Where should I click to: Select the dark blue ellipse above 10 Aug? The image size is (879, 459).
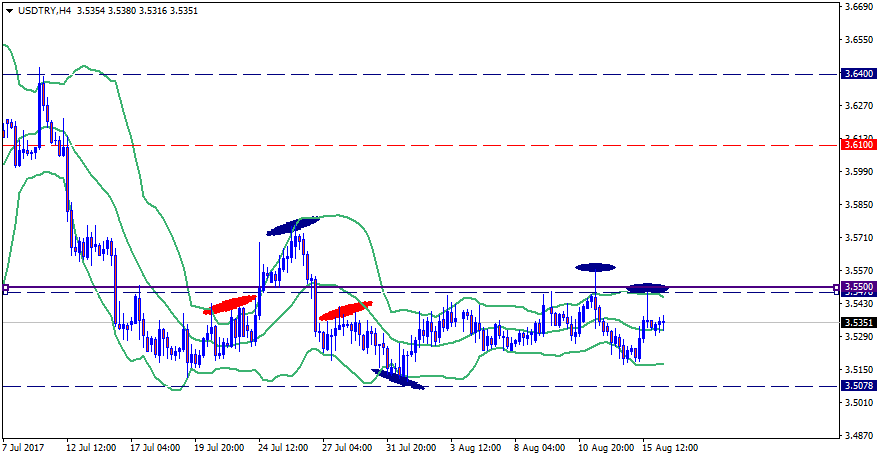(x=595, y=266)
